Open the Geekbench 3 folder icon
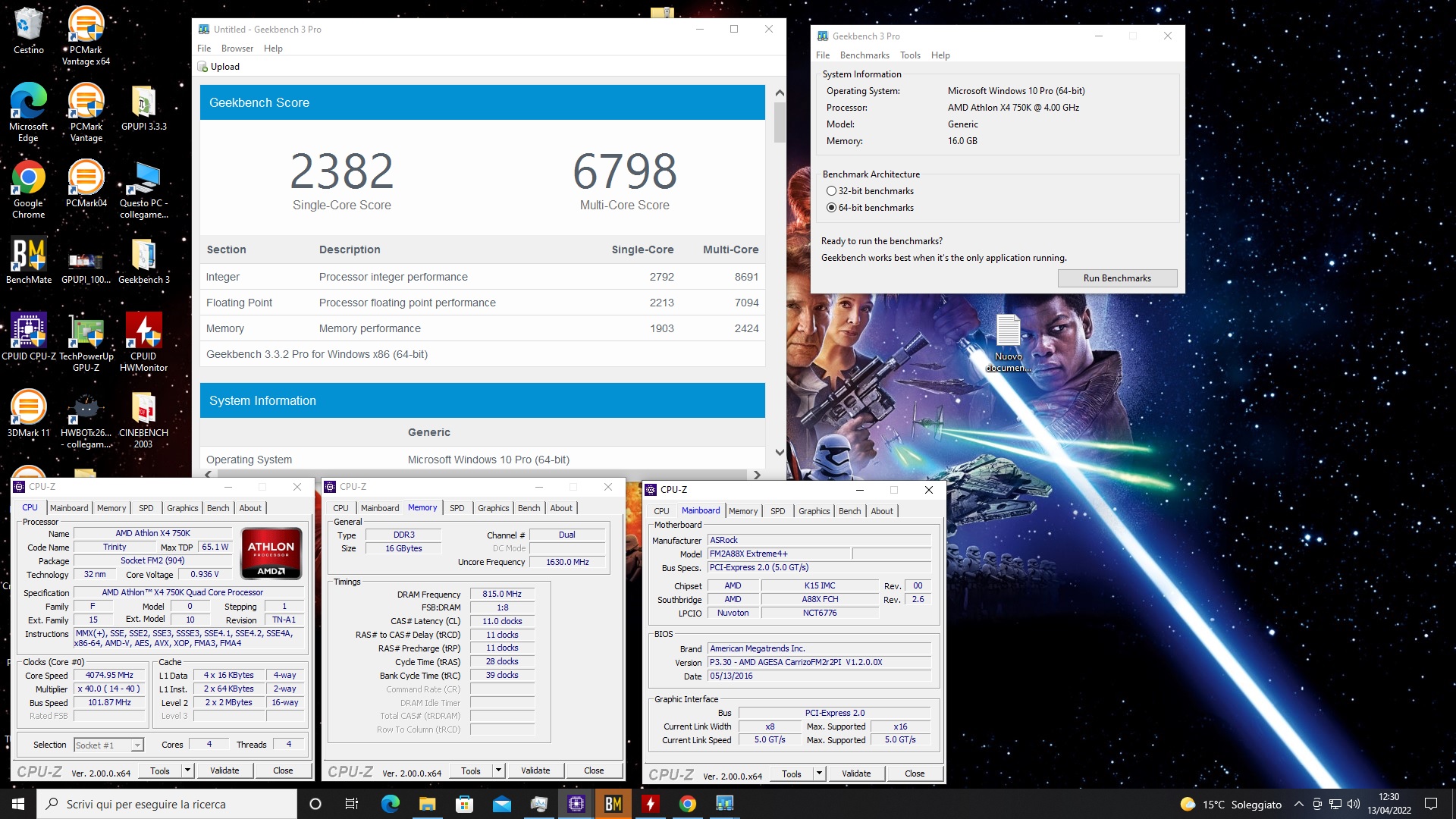This screenshot has height=819, width=1456. [143, 260]
